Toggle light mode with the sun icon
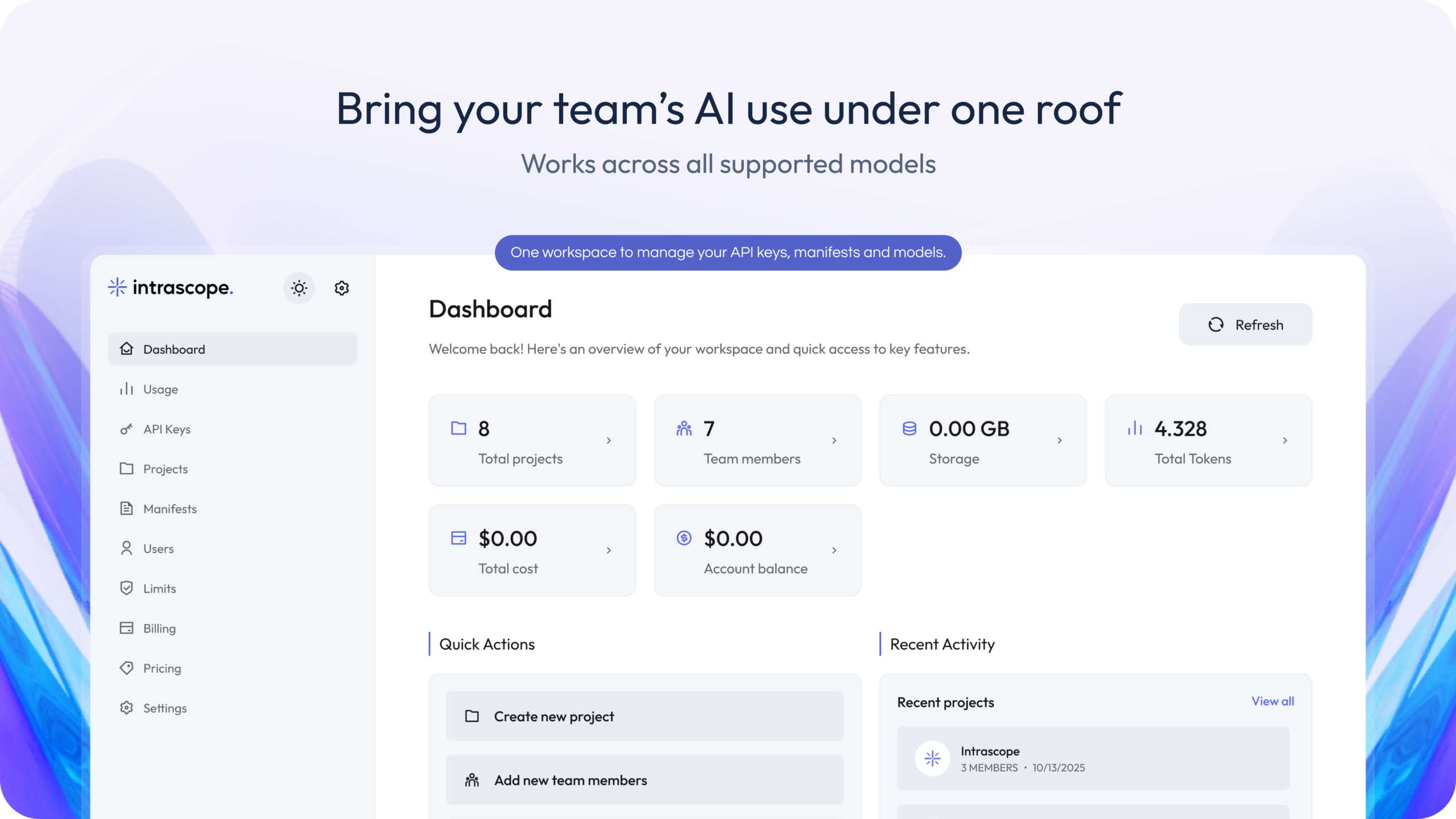Viewport: 1456px width, 819px height. [299, 288]
